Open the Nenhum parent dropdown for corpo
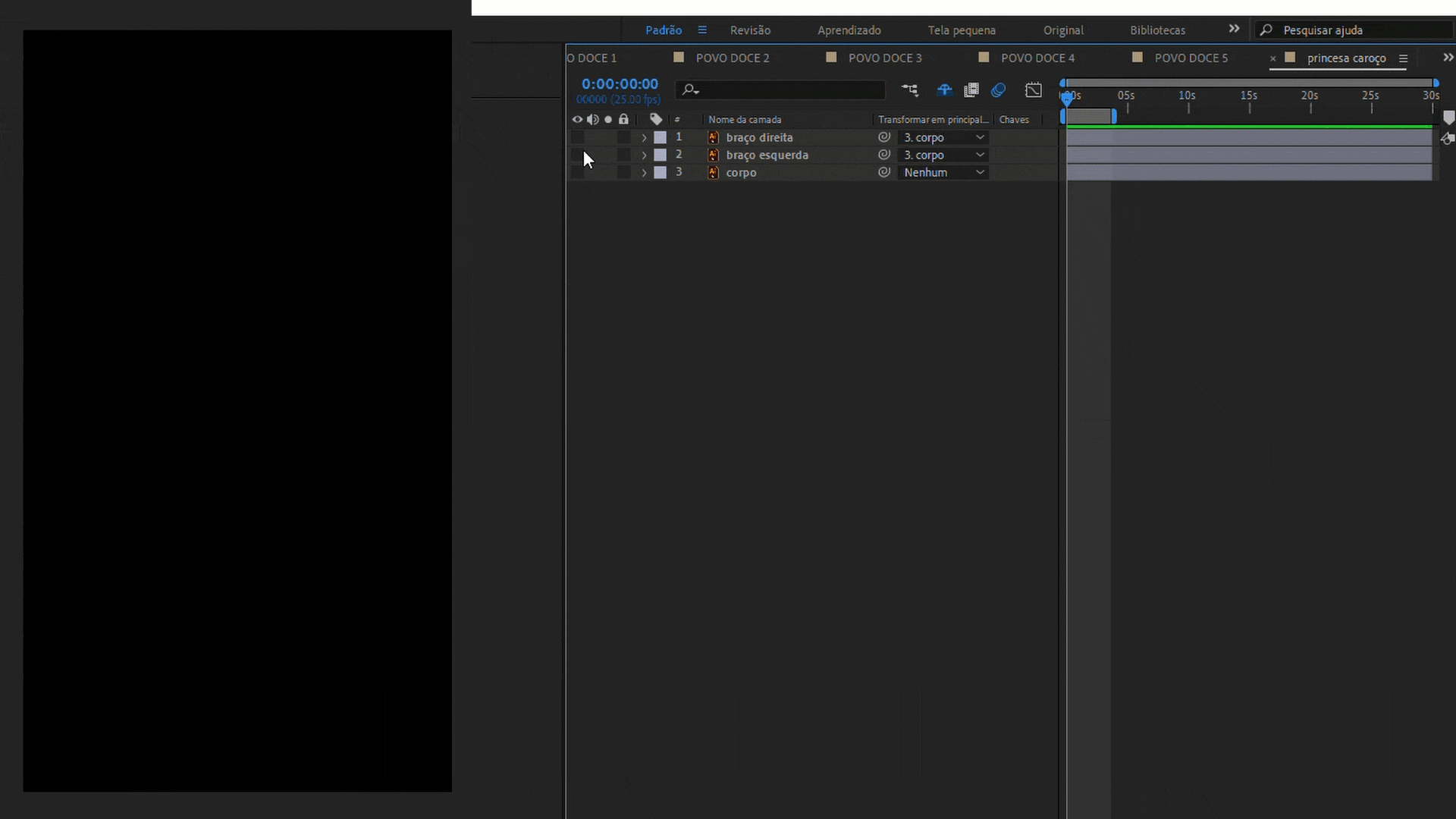The width and height of the screenshot is (1456, 819). (x=943, y=173)
